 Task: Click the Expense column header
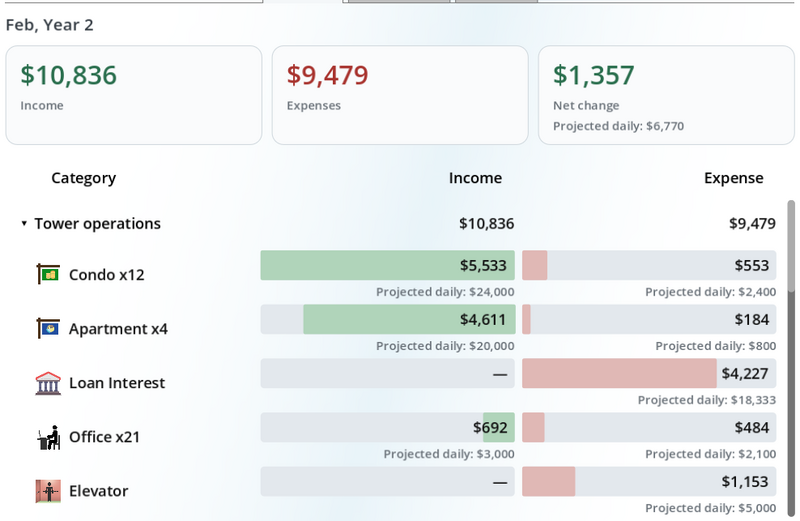[734, 178]
